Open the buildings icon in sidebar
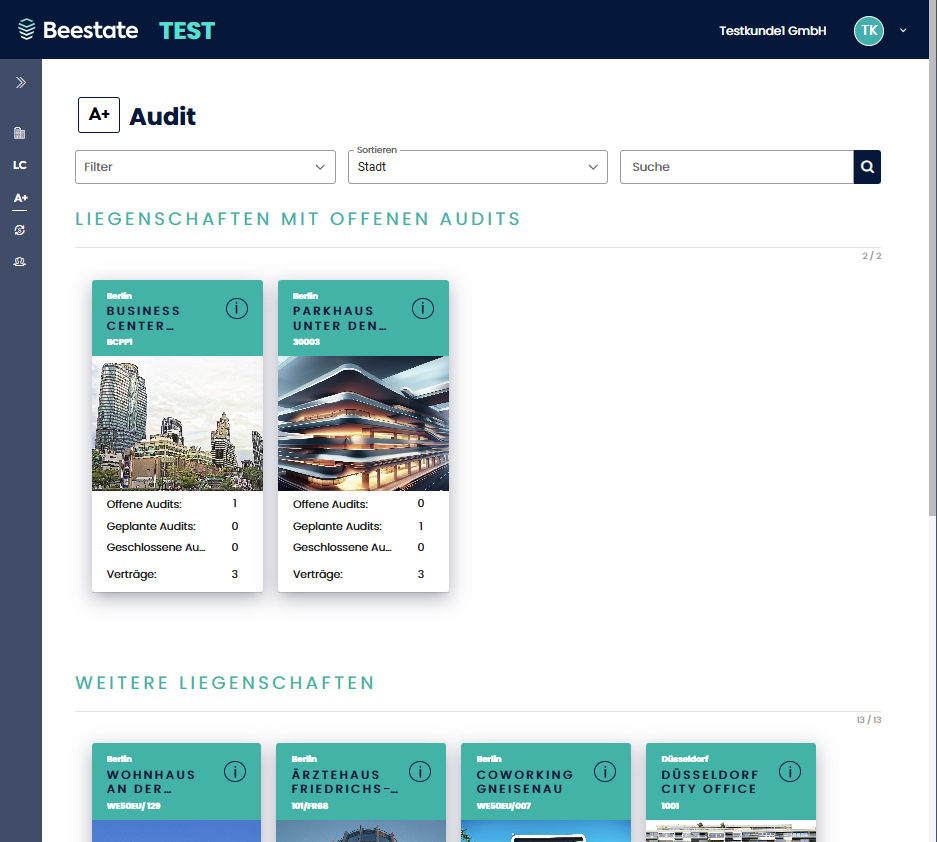 [20, 133]
